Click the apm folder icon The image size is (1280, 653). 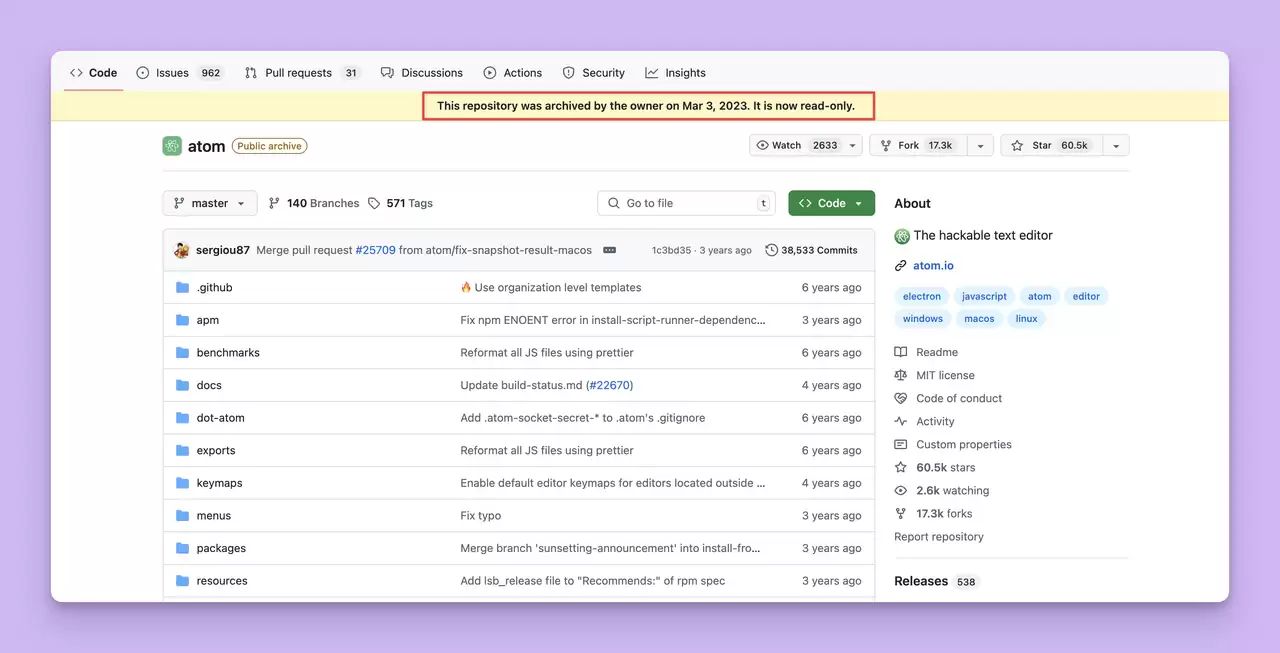point(182,320)
